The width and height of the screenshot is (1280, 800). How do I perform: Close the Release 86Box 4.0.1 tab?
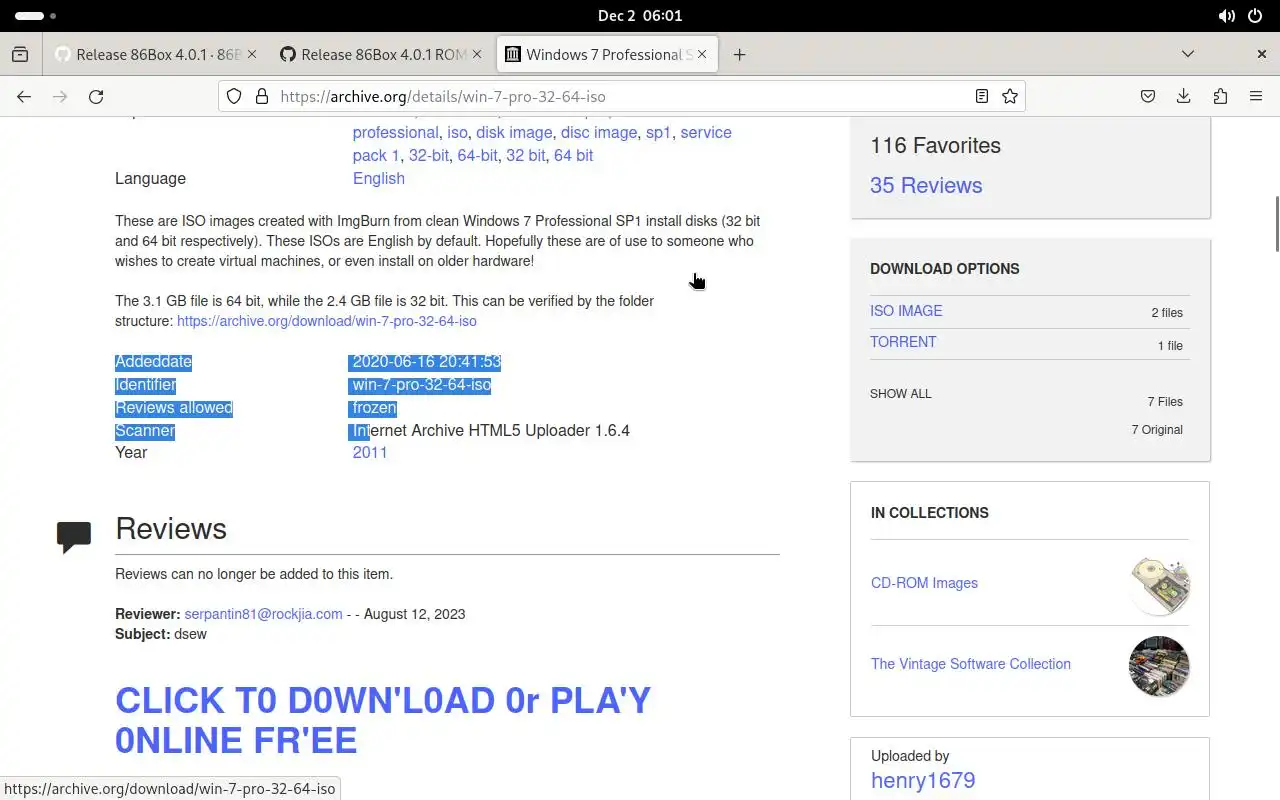(x=251, y=54)
